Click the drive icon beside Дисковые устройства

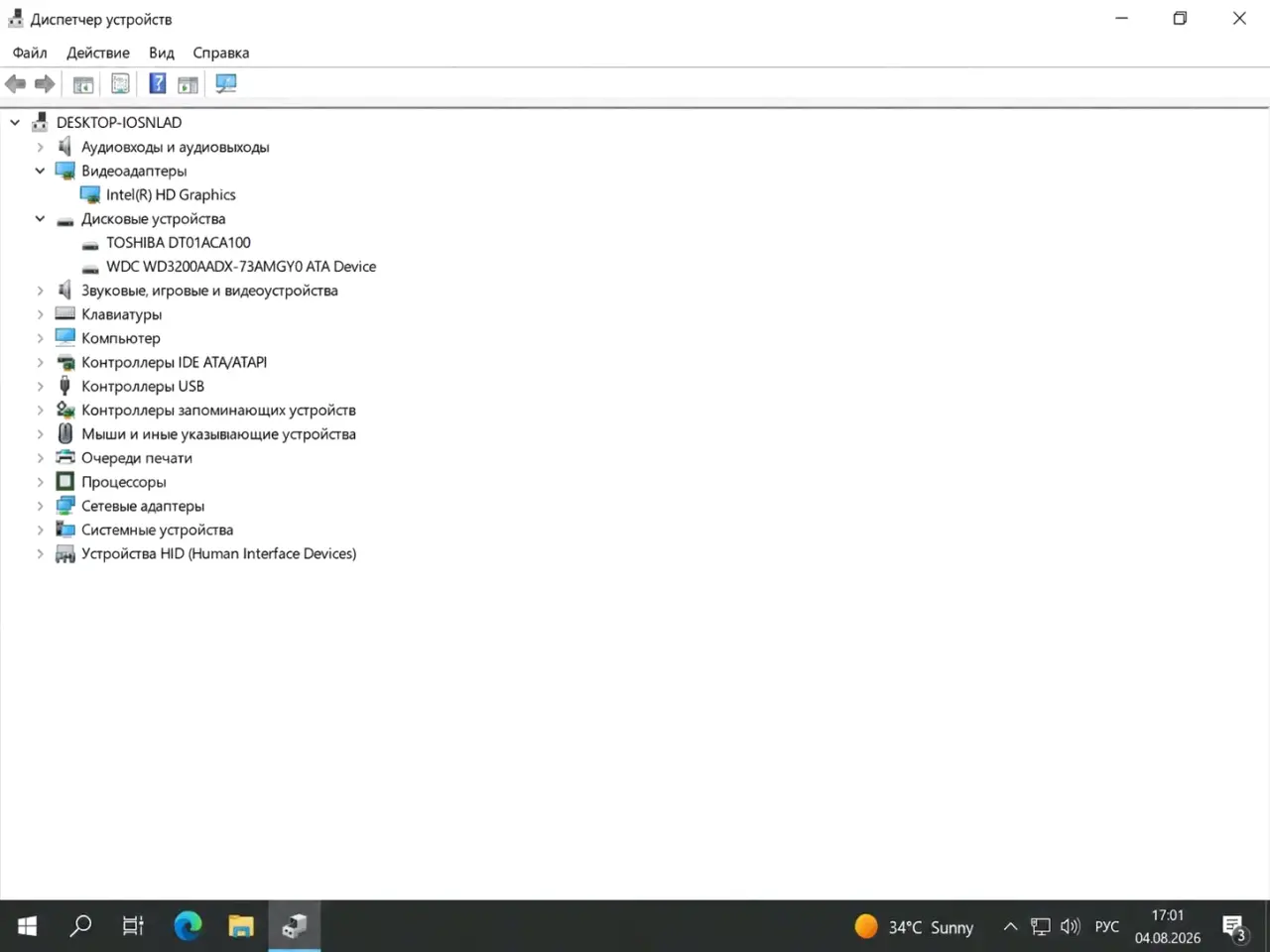click(x=64, y=220)
